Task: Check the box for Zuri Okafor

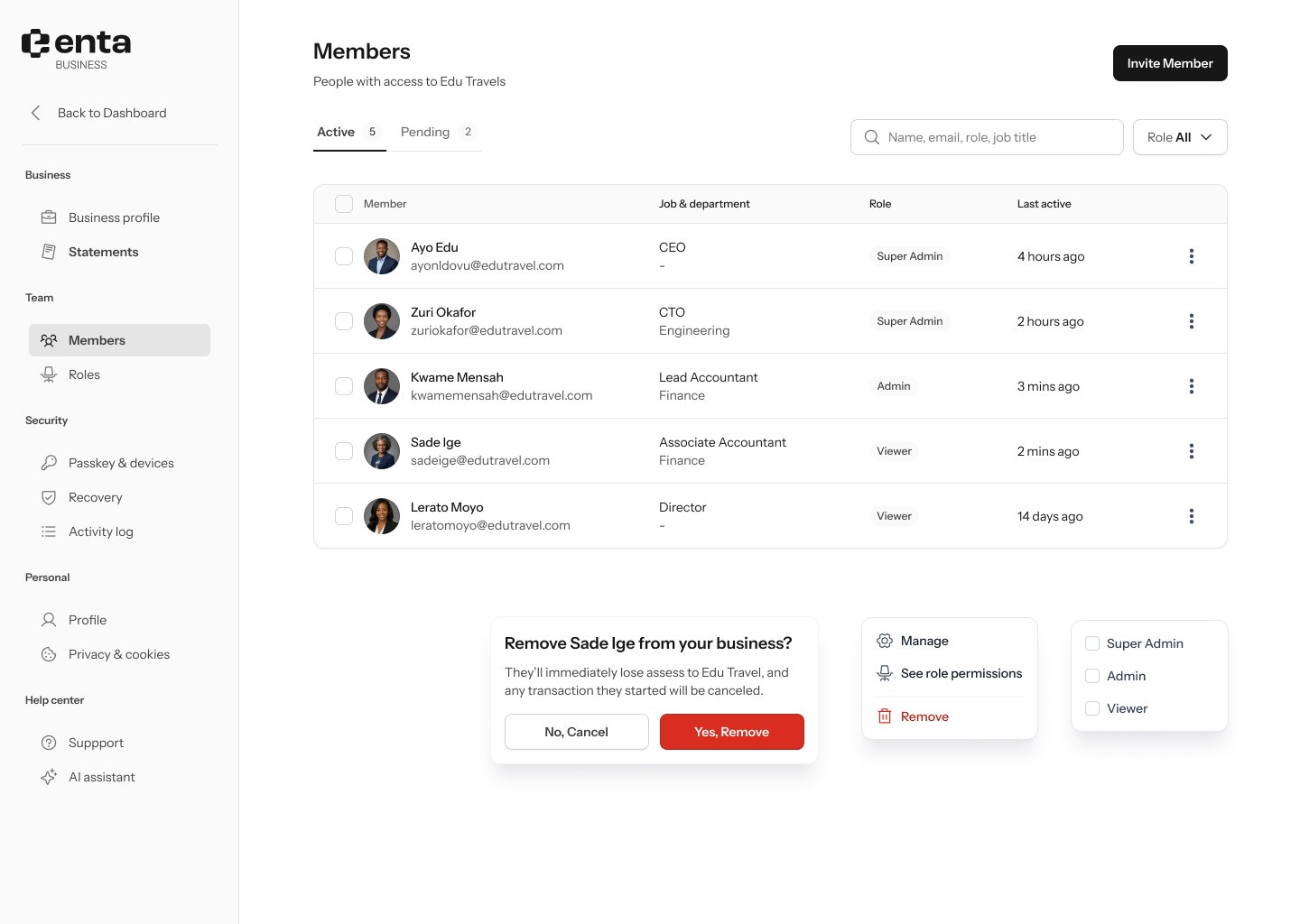Action: point(344,321)
